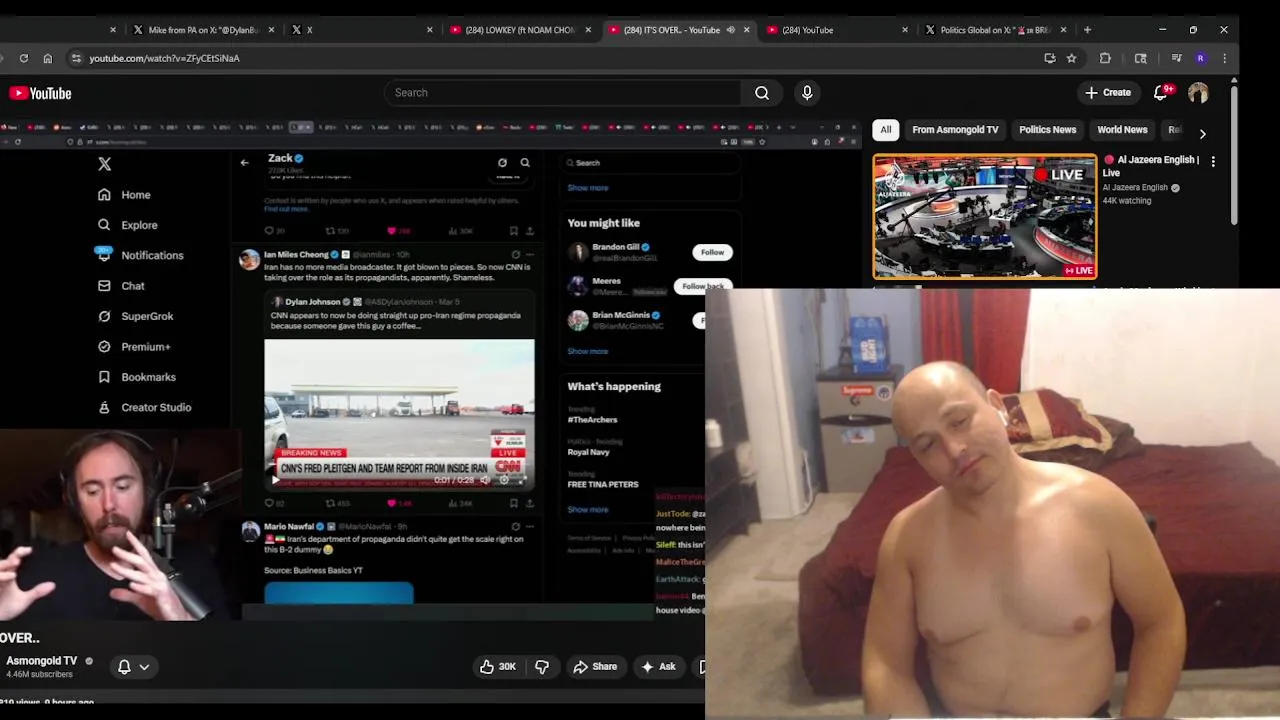The width and height of the screenshot is (1280, 720).
Task: Click the install app icon in address bar
Action: tap(1049, 58)
